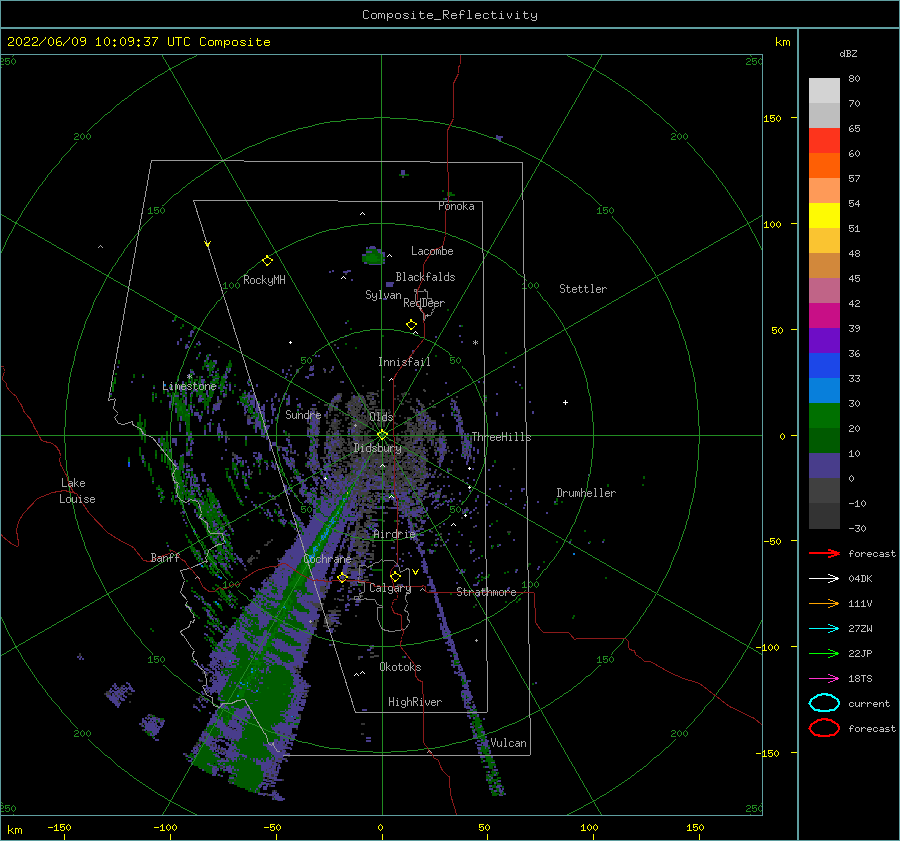Image resolution: width=900 pixels, height=841 pixels.
Task: Click the Didsbury city label
Action: pos(378,448)
